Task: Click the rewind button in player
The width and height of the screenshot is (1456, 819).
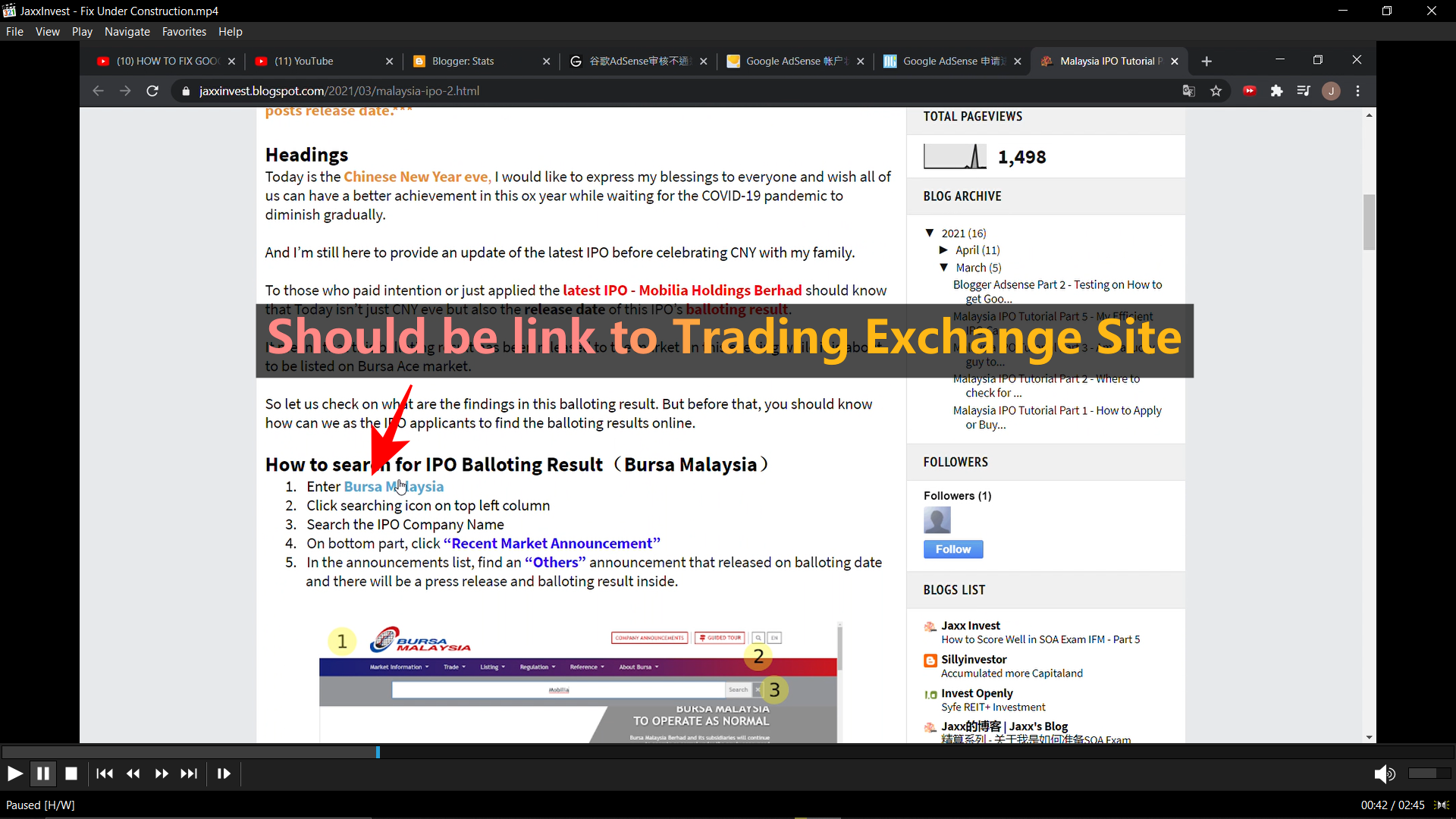Action: coord(131,772)
